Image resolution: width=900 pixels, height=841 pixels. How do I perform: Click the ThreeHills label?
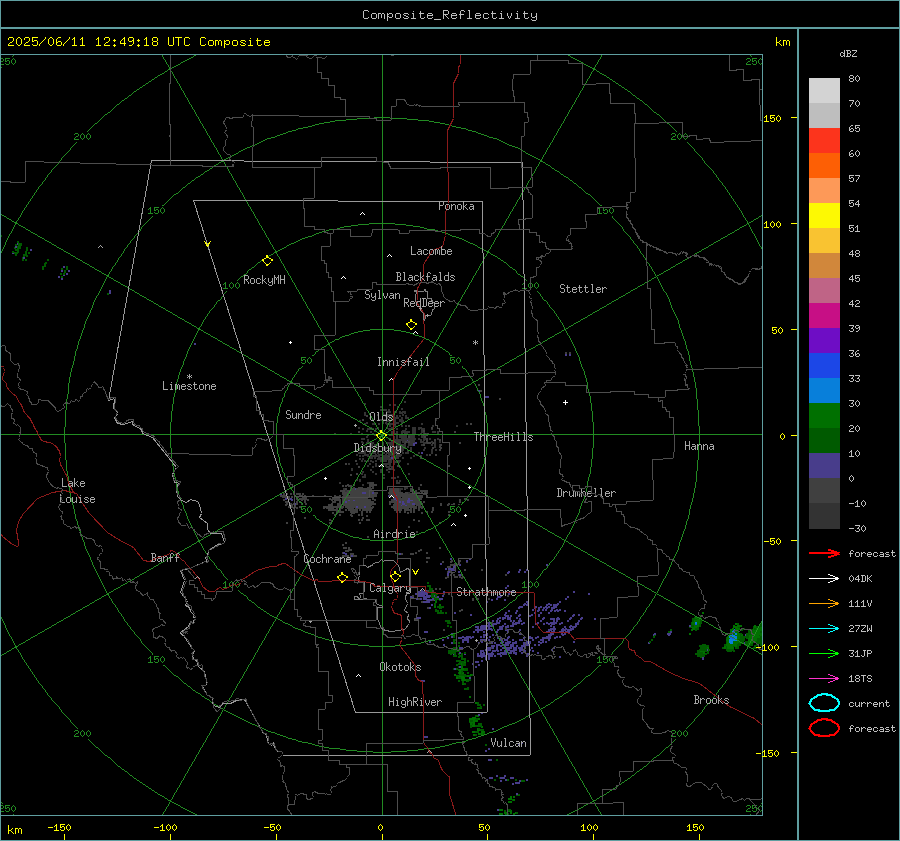point(503,437)
